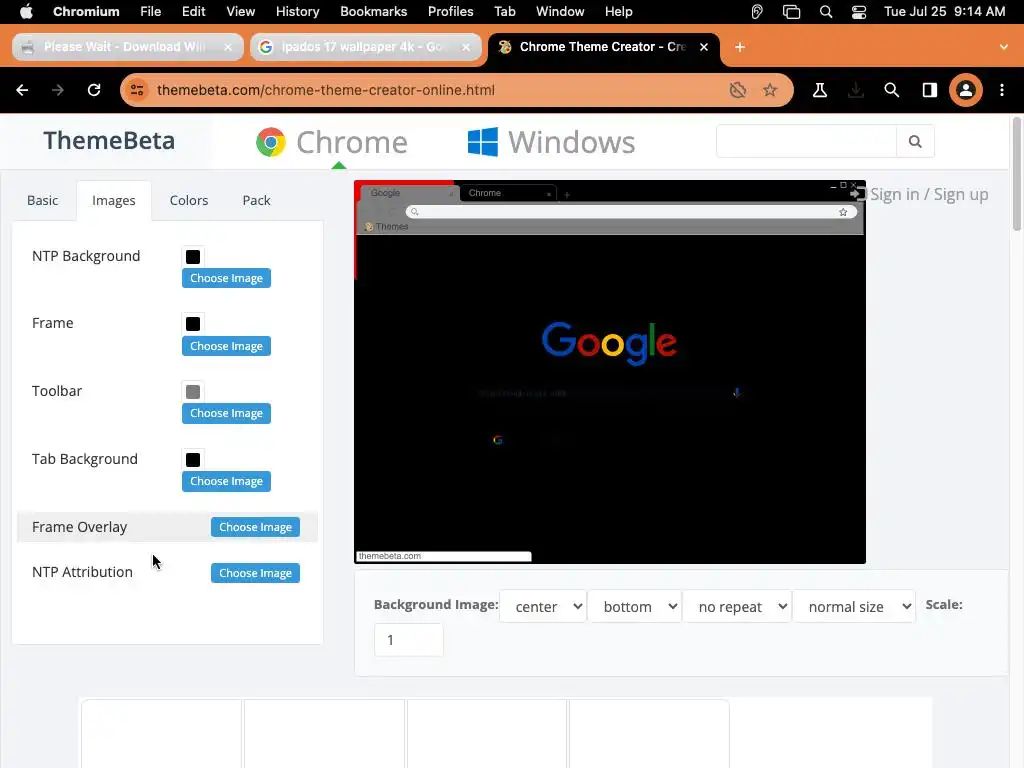Open Chrome Labs flask icon
Viewport: 1024px width, 768px height.
820,90
